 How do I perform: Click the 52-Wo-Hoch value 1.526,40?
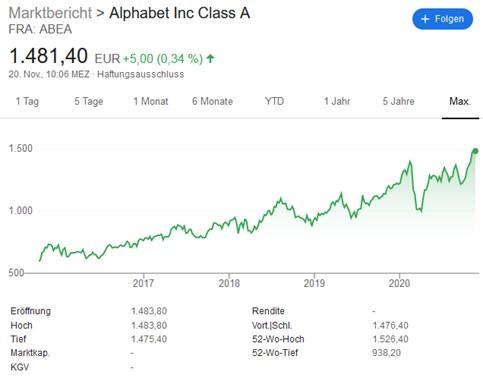pyautogui.click(x=390, y=339)
